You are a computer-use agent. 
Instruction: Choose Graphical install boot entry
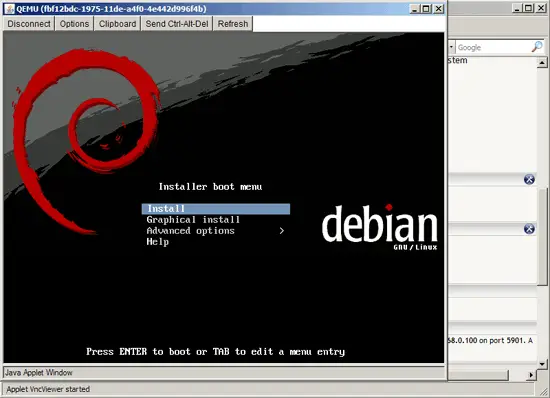pyautogui.click(x=193, y=220)
